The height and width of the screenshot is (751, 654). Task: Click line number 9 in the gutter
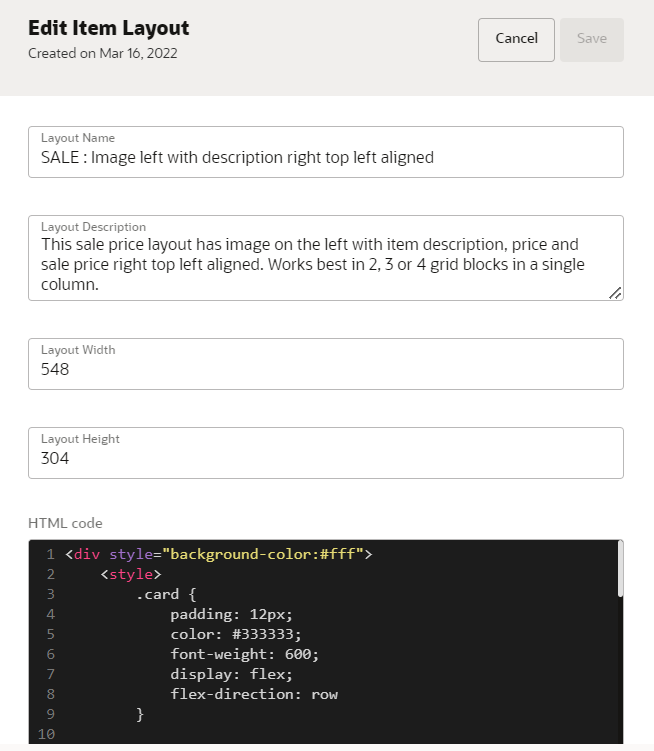coord(50,714)
